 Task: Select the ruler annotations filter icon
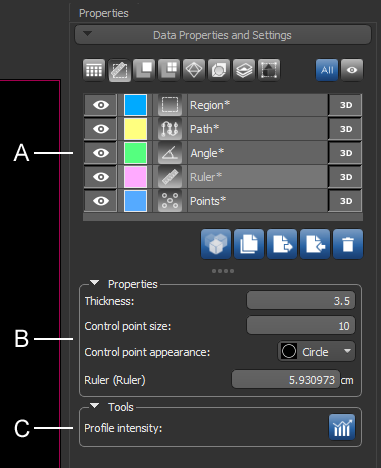(x=119, y=70)
